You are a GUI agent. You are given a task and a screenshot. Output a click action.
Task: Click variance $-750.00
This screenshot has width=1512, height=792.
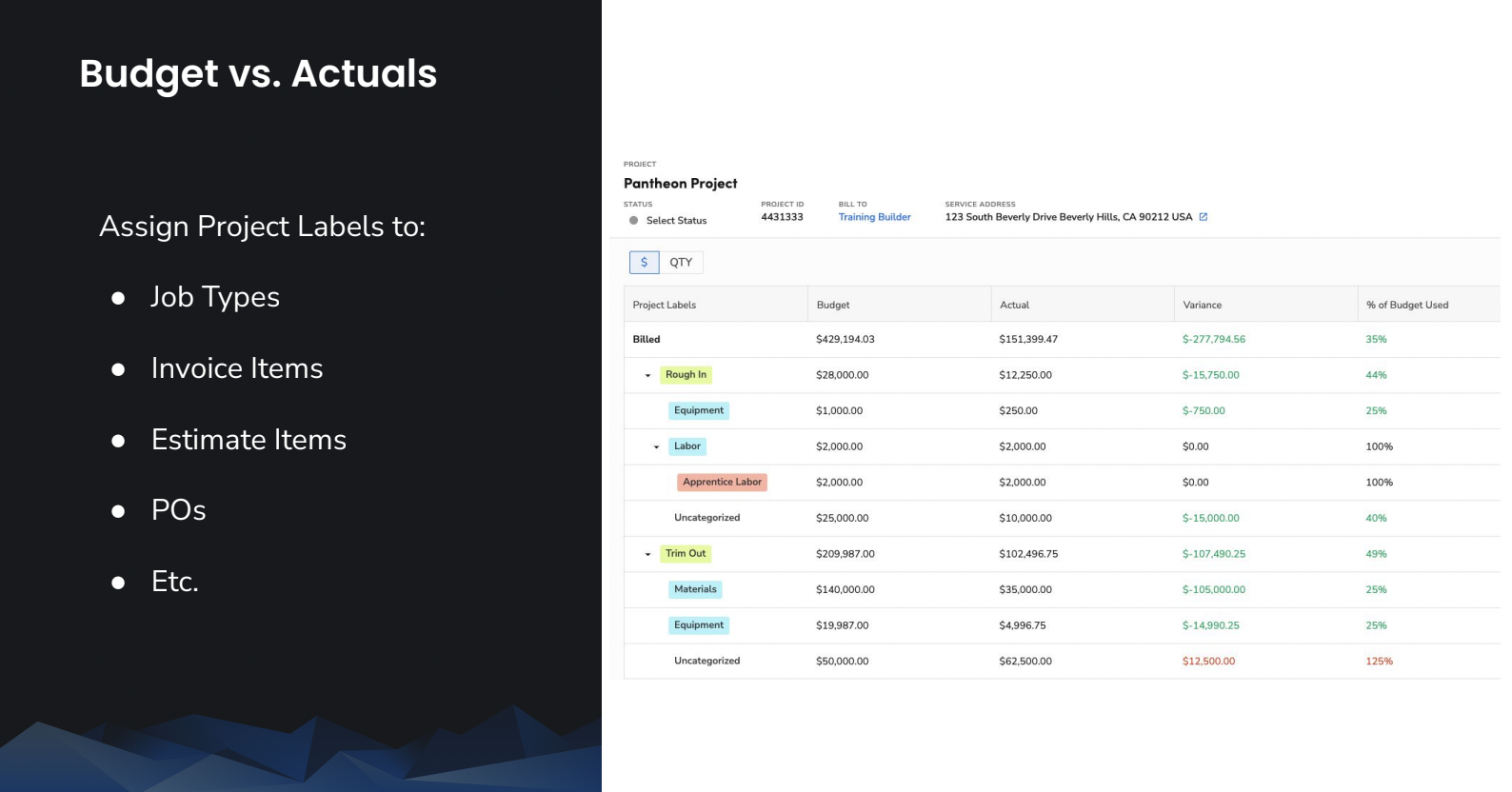pos(1204,411)
